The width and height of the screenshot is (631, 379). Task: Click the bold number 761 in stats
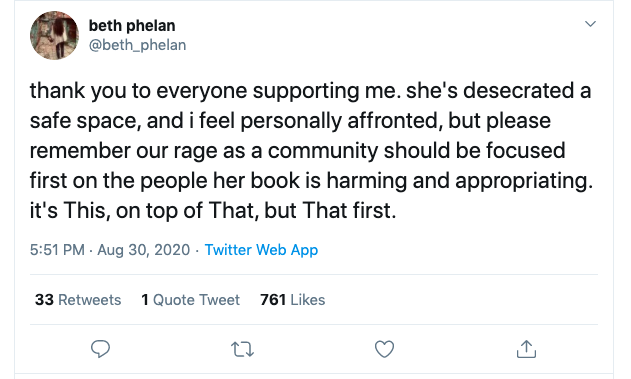[273, 300]
